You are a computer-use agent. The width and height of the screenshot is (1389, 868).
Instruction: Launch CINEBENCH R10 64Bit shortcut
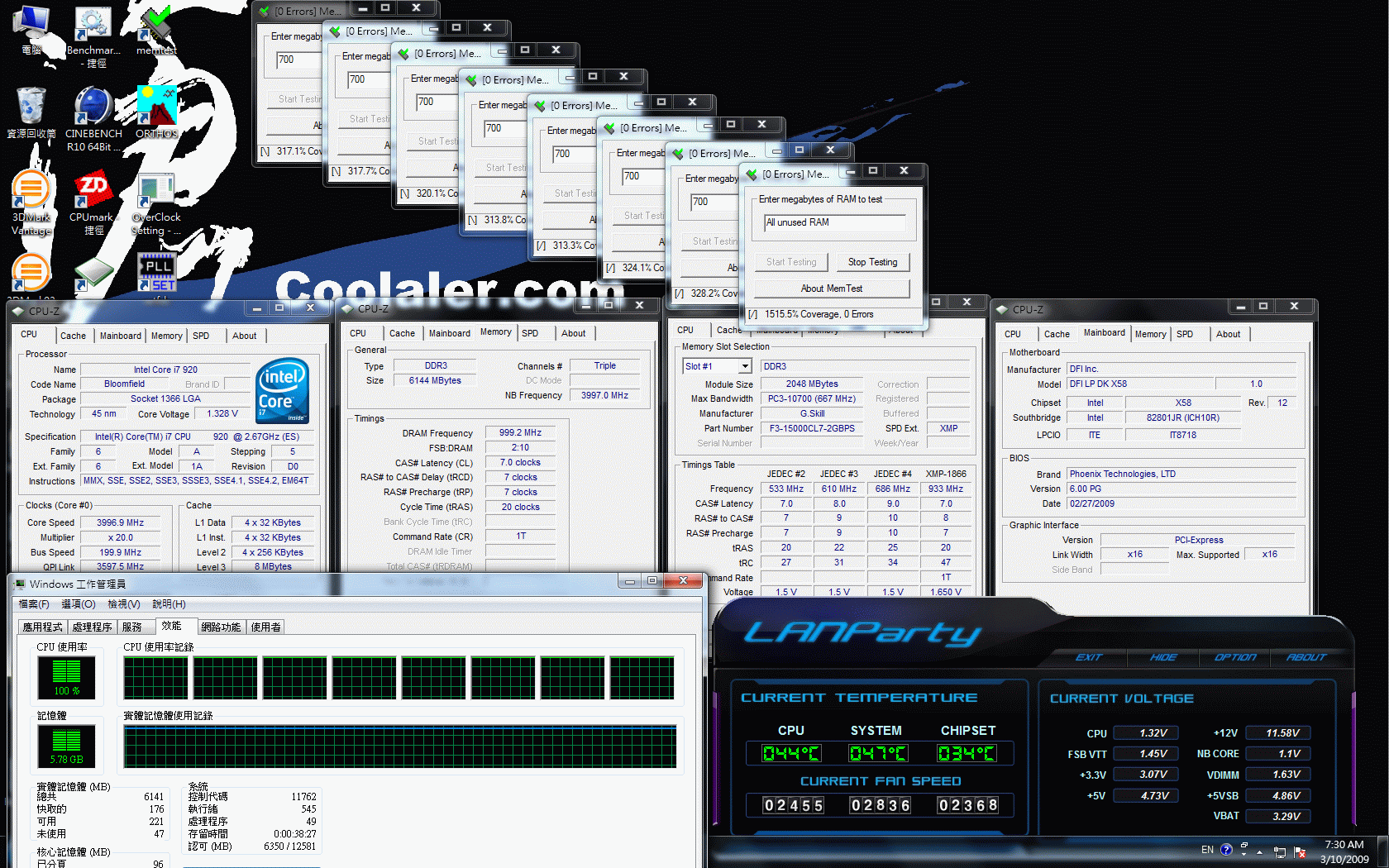93,118
